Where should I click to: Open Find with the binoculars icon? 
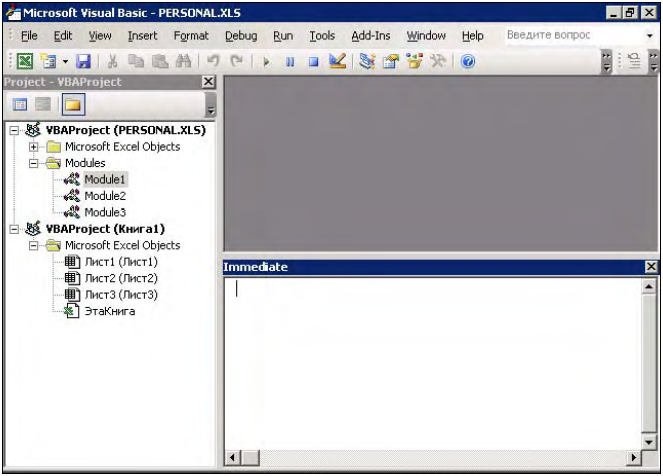[184, 62]
